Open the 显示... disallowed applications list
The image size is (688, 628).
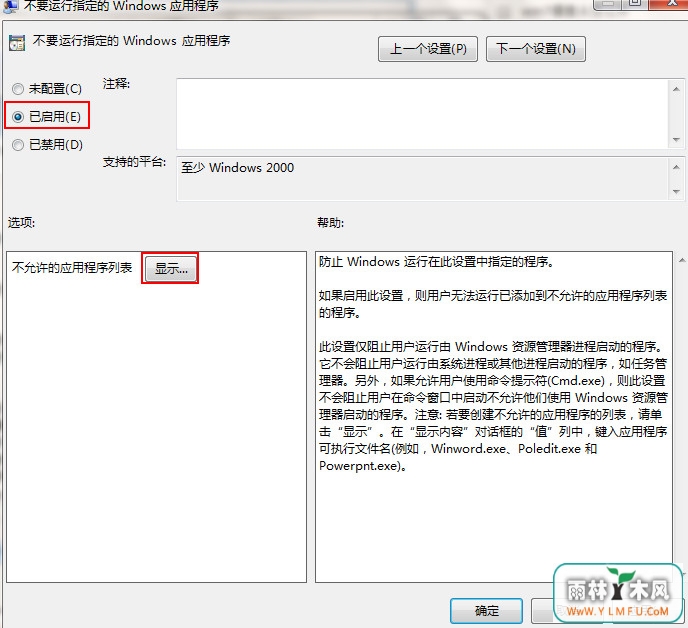click(x=171, y=268)
